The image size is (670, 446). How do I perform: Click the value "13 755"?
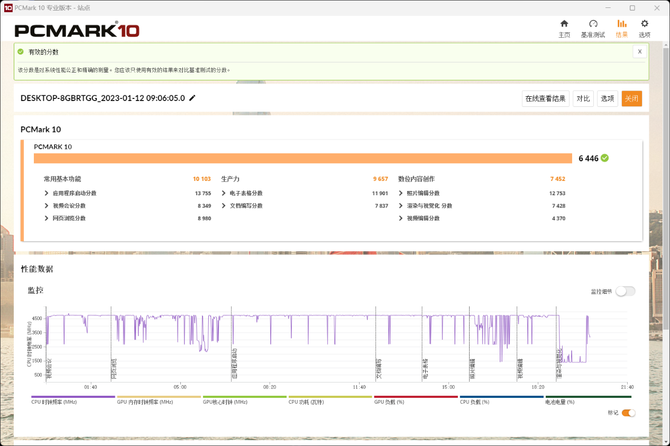[x=203, y=193]
